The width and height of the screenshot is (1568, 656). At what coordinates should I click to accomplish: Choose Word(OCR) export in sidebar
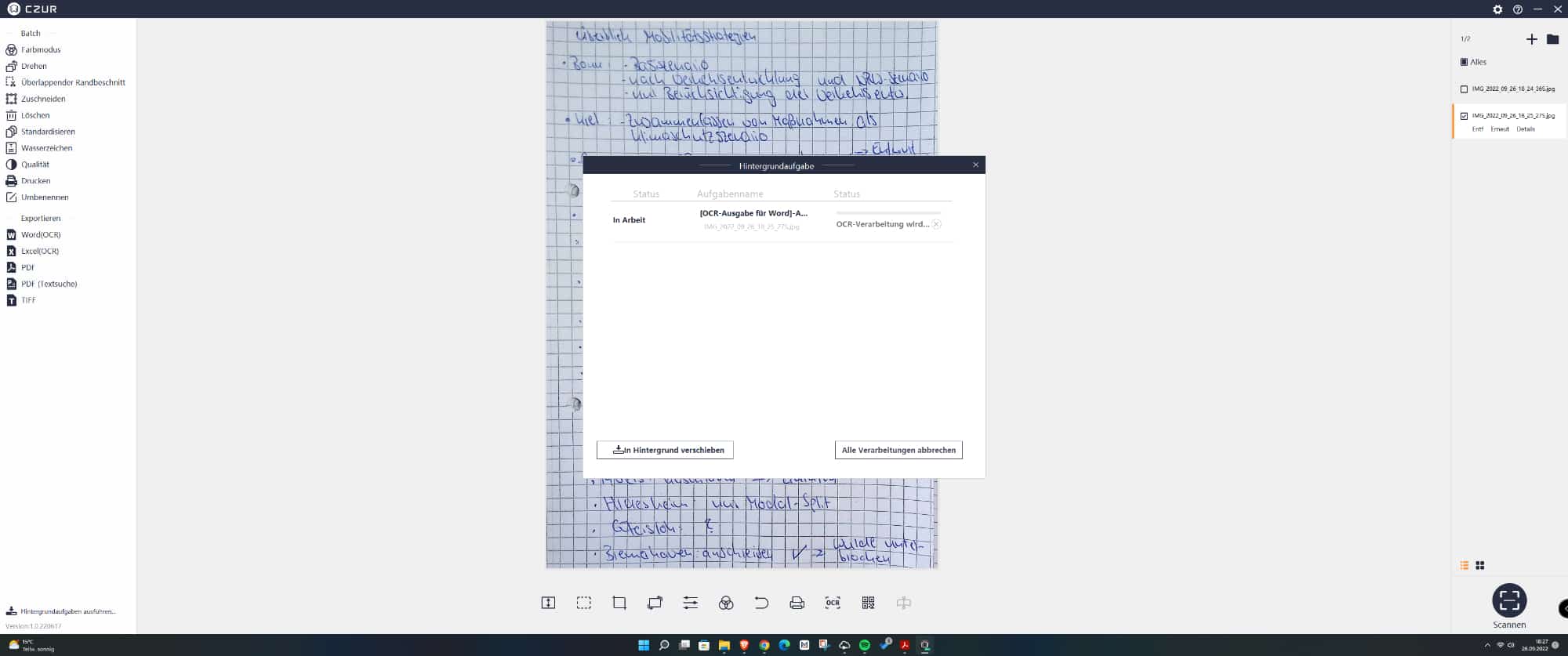40,235
